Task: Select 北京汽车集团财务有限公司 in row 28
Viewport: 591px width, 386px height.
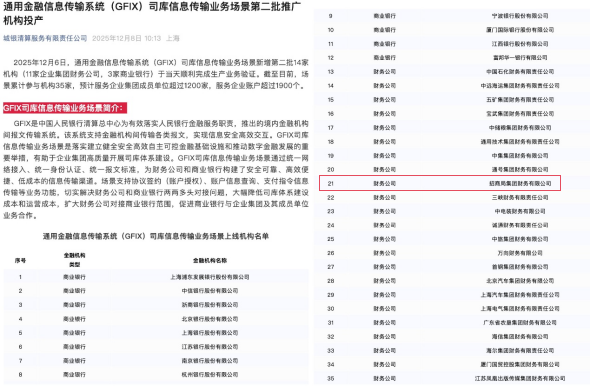Action: pyautogui.click(x=520, y=281)
